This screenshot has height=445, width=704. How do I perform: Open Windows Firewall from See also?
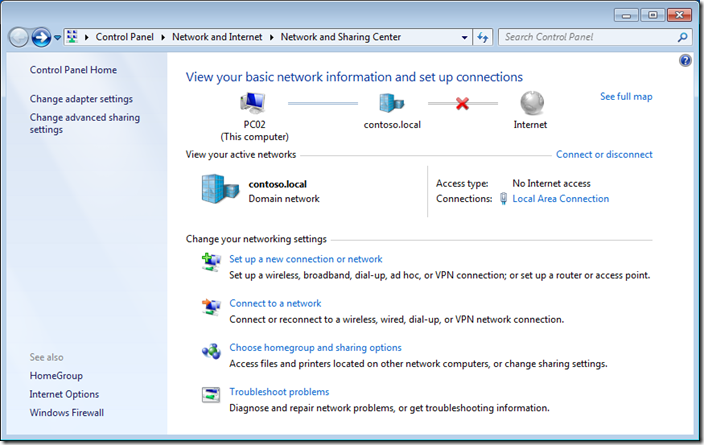coord(66,412)
